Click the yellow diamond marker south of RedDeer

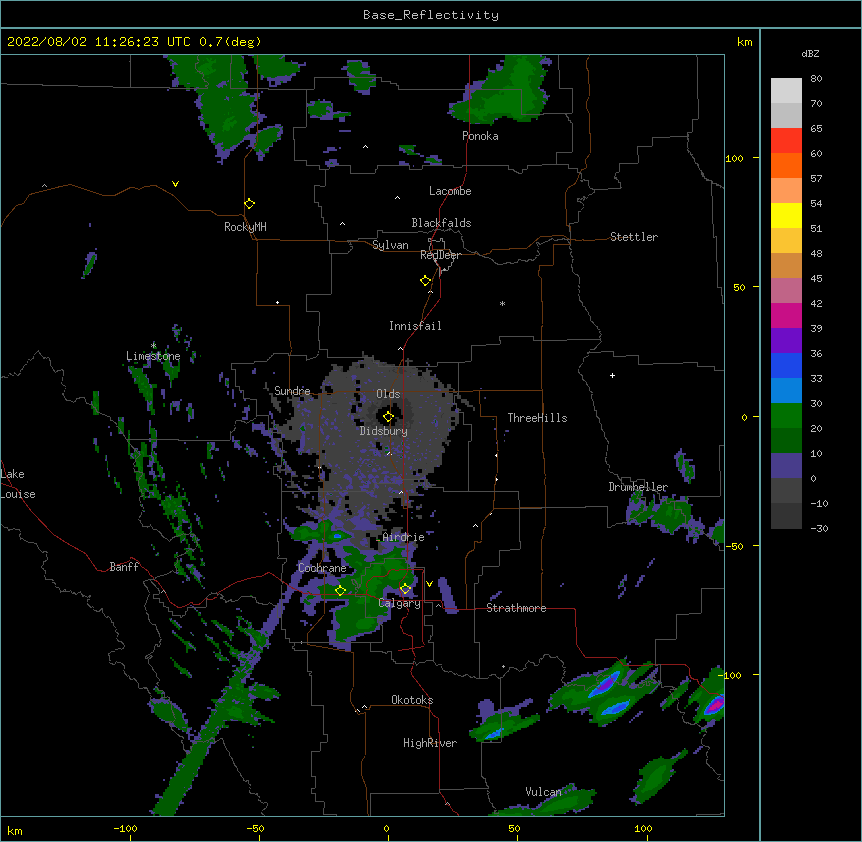tap(426, 281)
